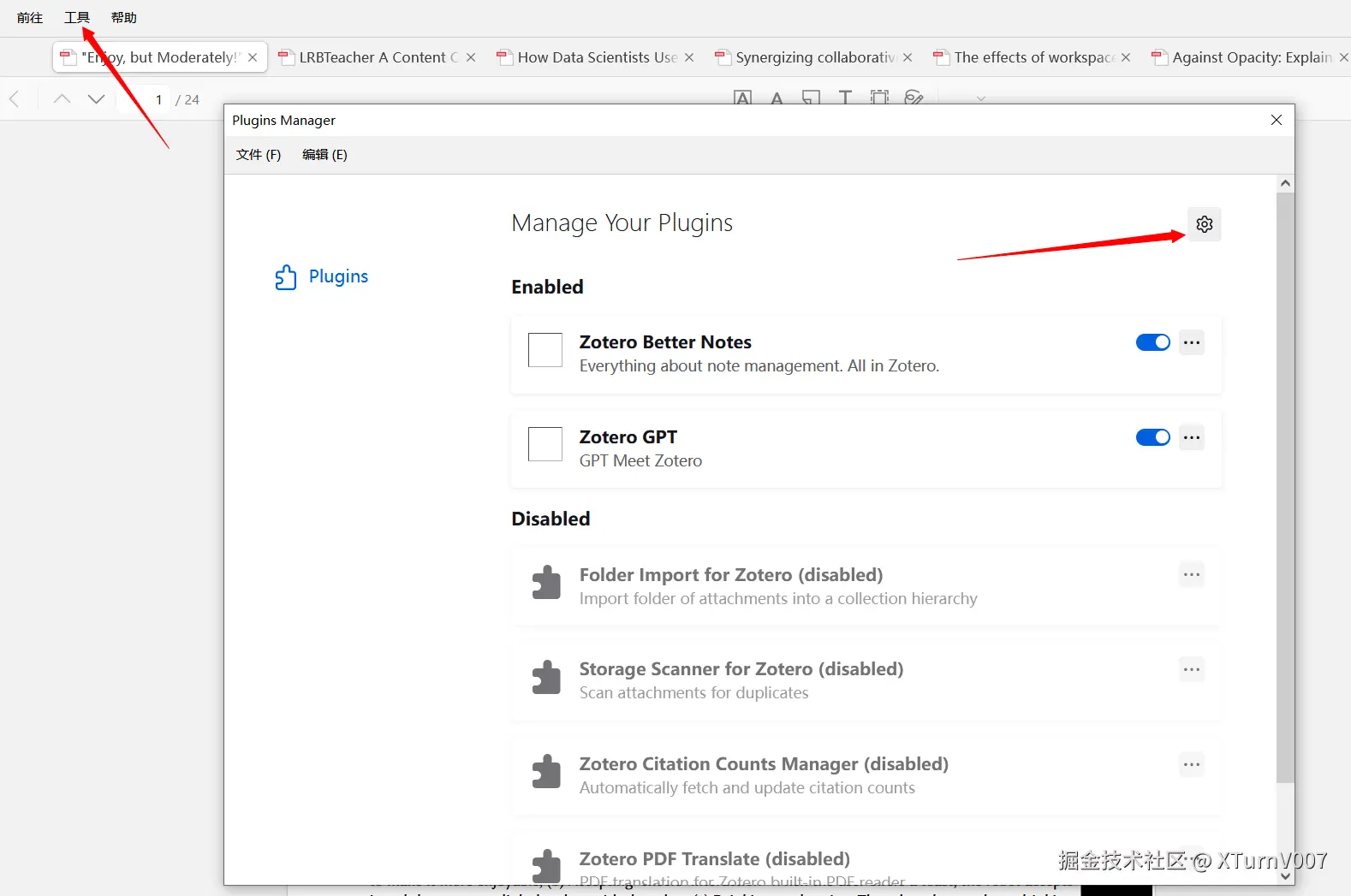Viewport: 1351px width, 896px height.
Task: Click "Folder Import for Zotero (disabled)" title
Action: click(x=731, y=575)
